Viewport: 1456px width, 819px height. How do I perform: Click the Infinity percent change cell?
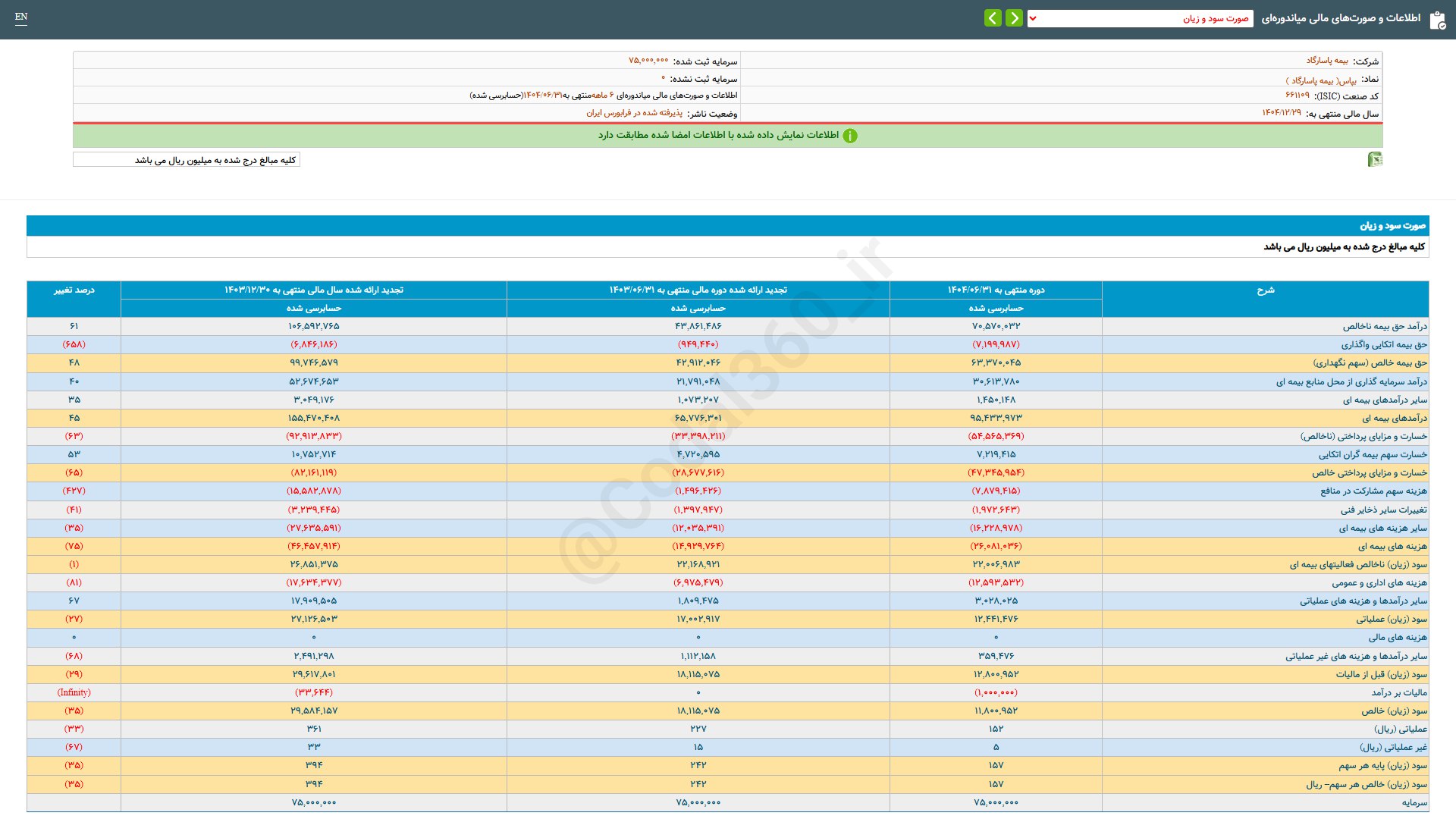tap(74, 692)
